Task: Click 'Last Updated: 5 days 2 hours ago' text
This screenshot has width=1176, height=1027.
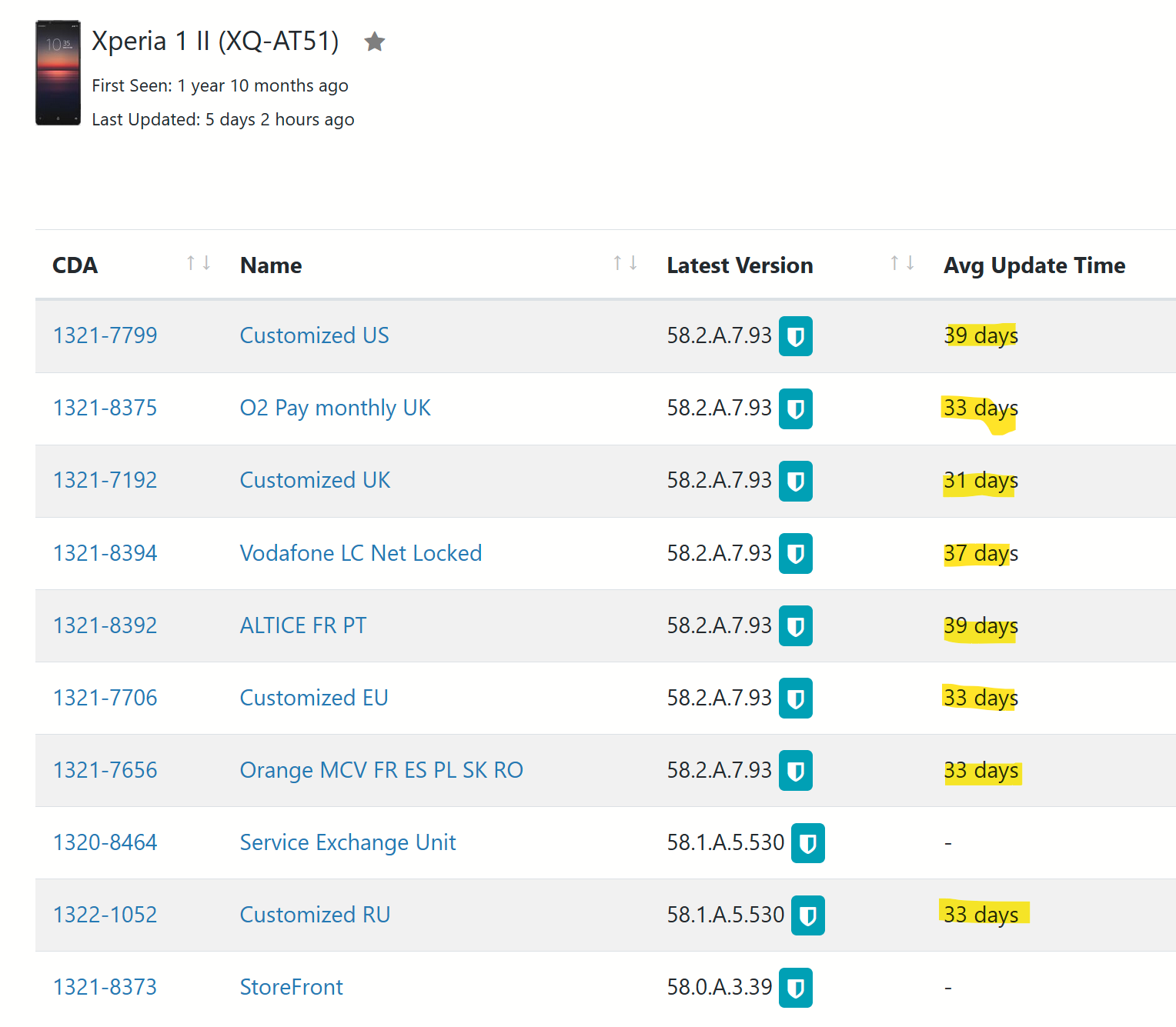Action: 223,120
